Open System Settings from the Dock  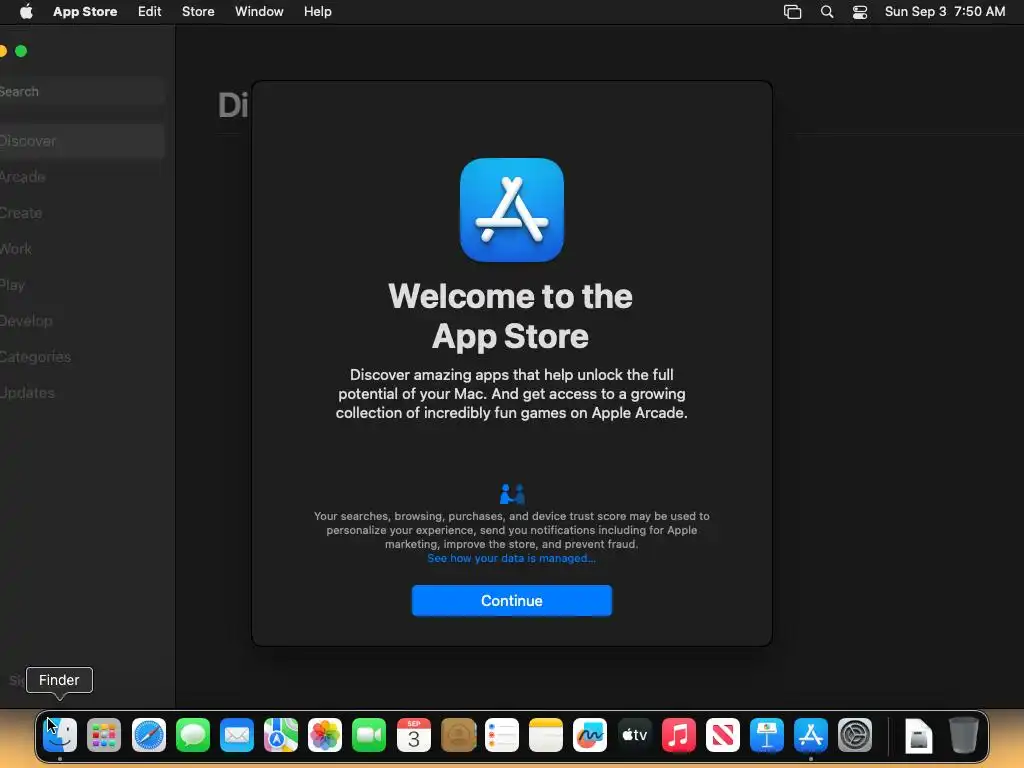pos(855,735)
